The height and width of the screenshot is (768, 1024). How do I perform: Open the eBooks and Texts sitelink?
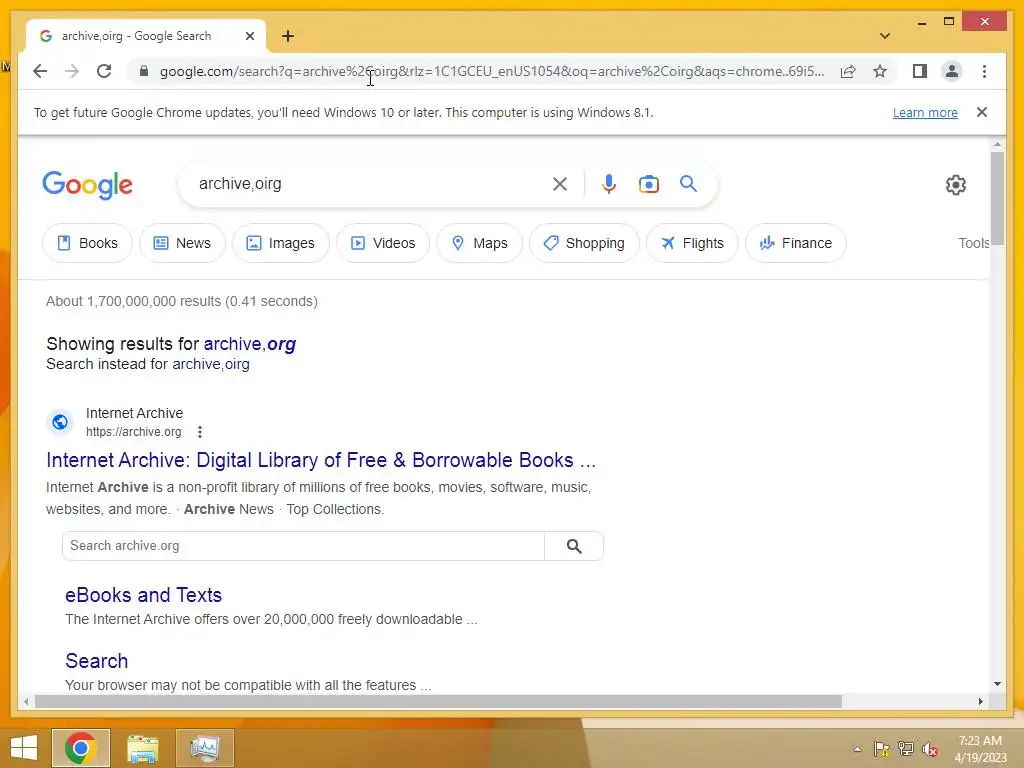(x=144, y=595)
